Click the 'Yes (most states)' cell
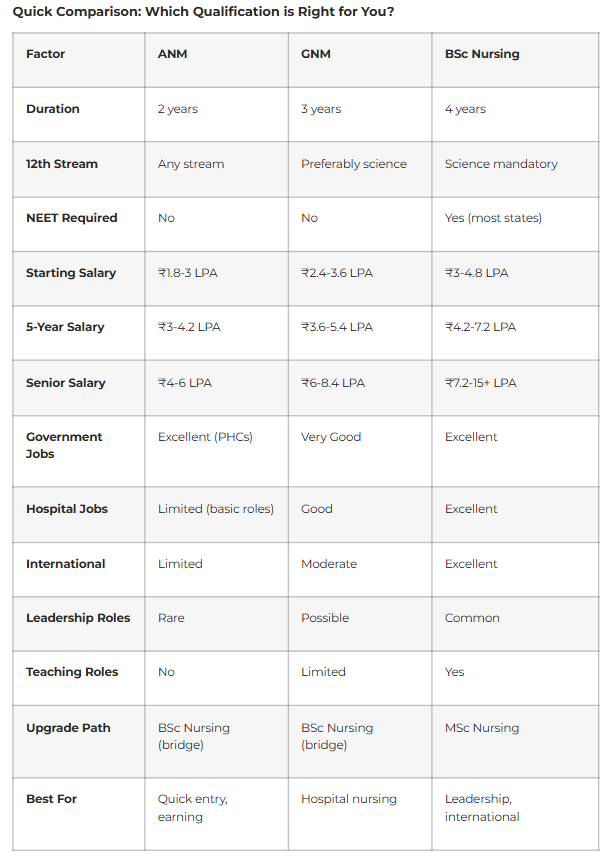Screen dimensions: 612x857 [x=493, y=218]
